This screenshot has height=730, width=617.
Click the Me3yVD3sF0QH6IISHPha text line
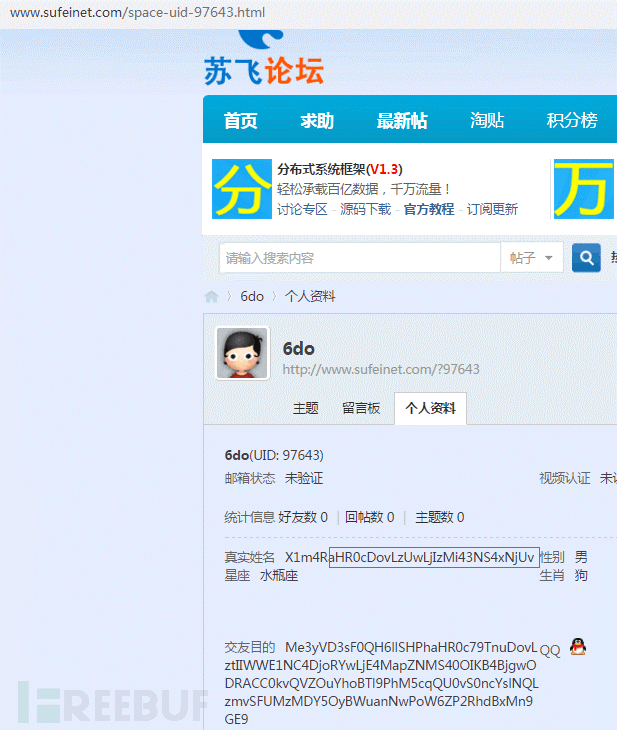pyautogui.click(x=411, y=647)
